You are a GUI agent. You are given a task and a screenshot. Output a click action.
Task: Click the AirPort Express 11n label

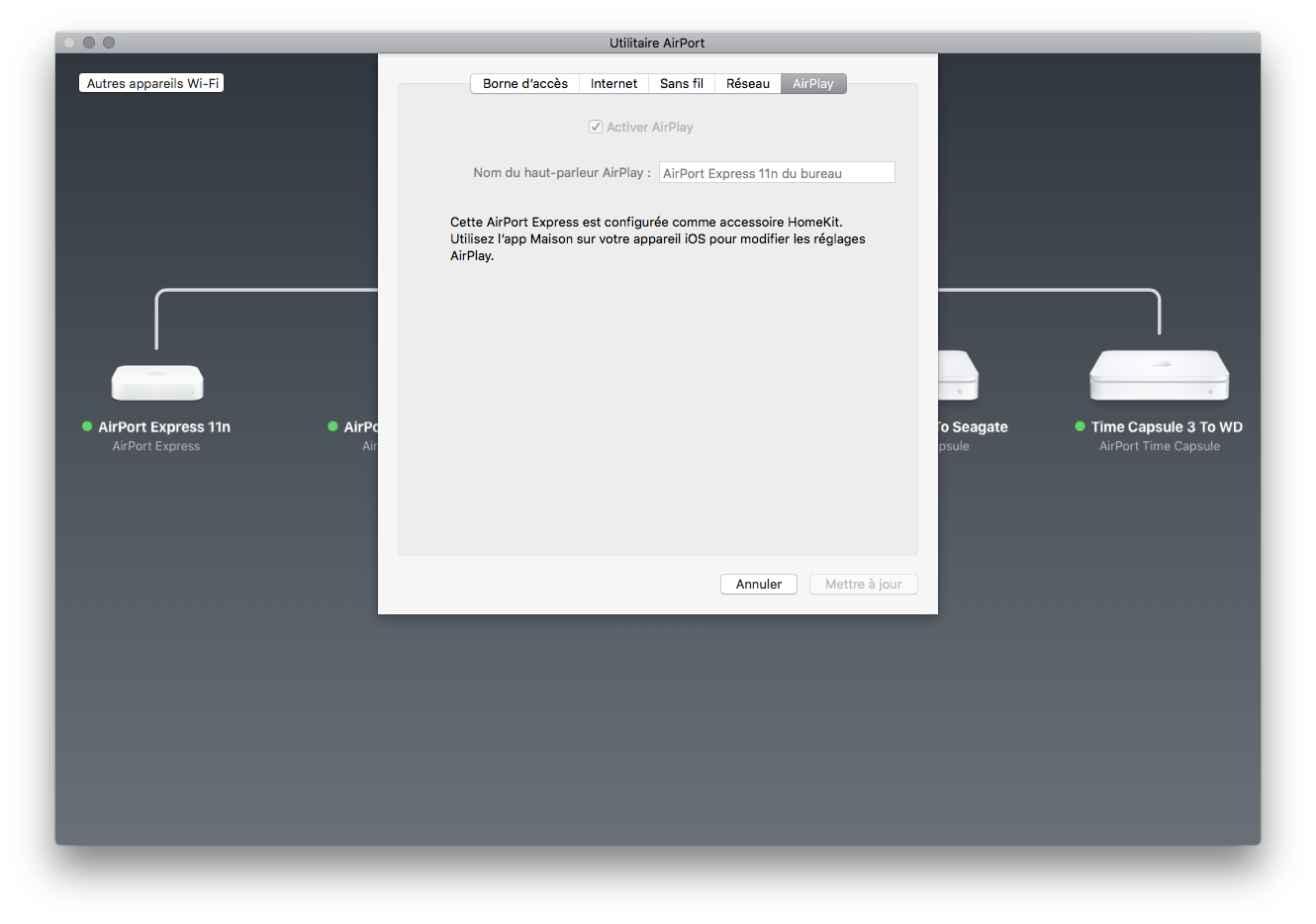pyautogui.click(x=164, y=427)
